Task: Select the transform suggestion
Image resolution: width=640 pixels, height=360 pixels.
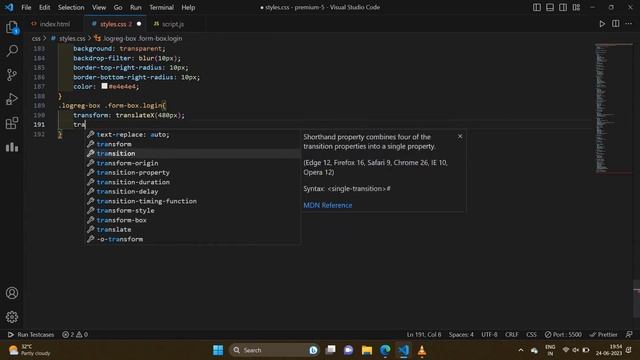Action: coord(193,144)
